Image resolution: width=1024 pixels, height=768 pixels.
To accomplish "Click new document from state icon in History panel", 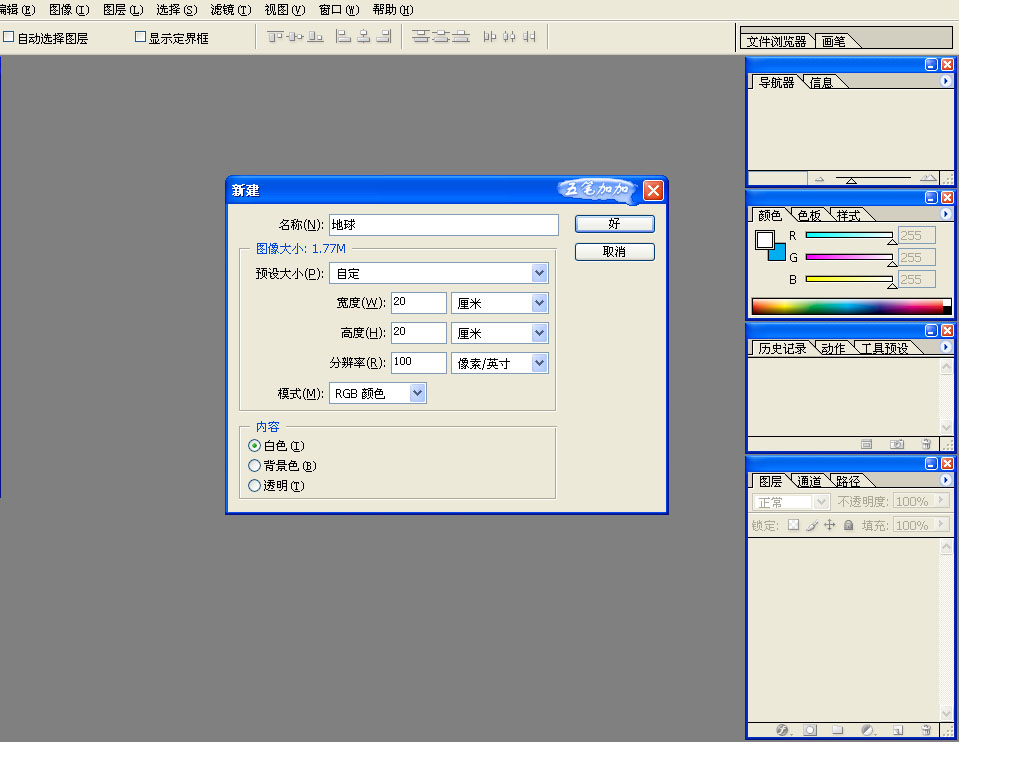I will coord(867,444).
